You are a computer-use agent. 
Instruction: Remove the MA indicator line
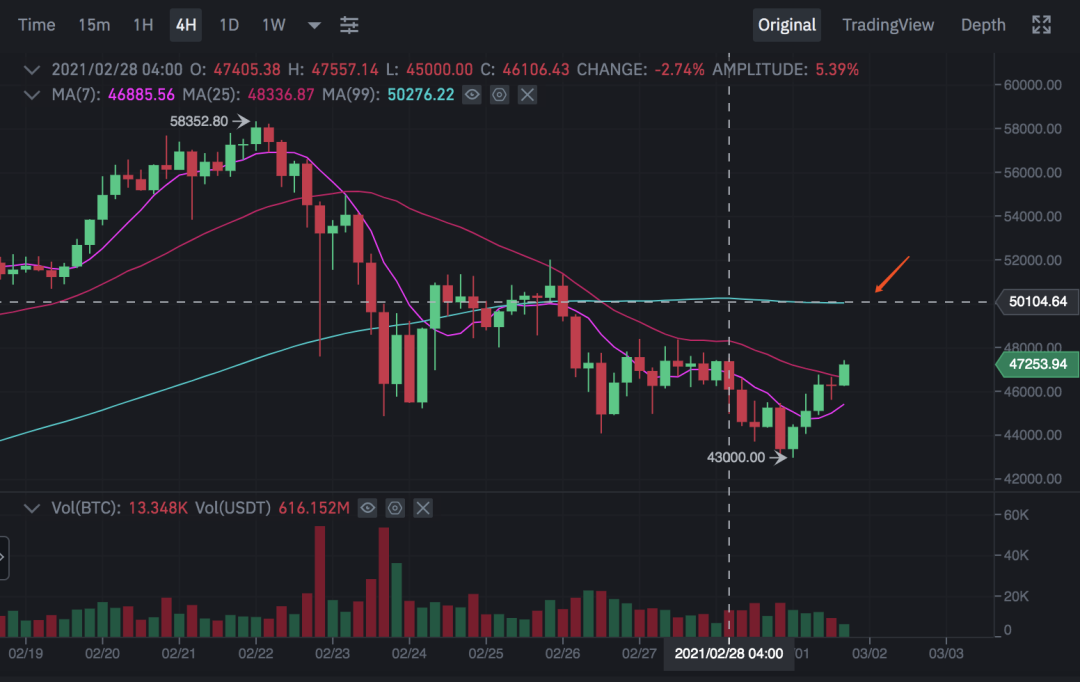[527, 95]
